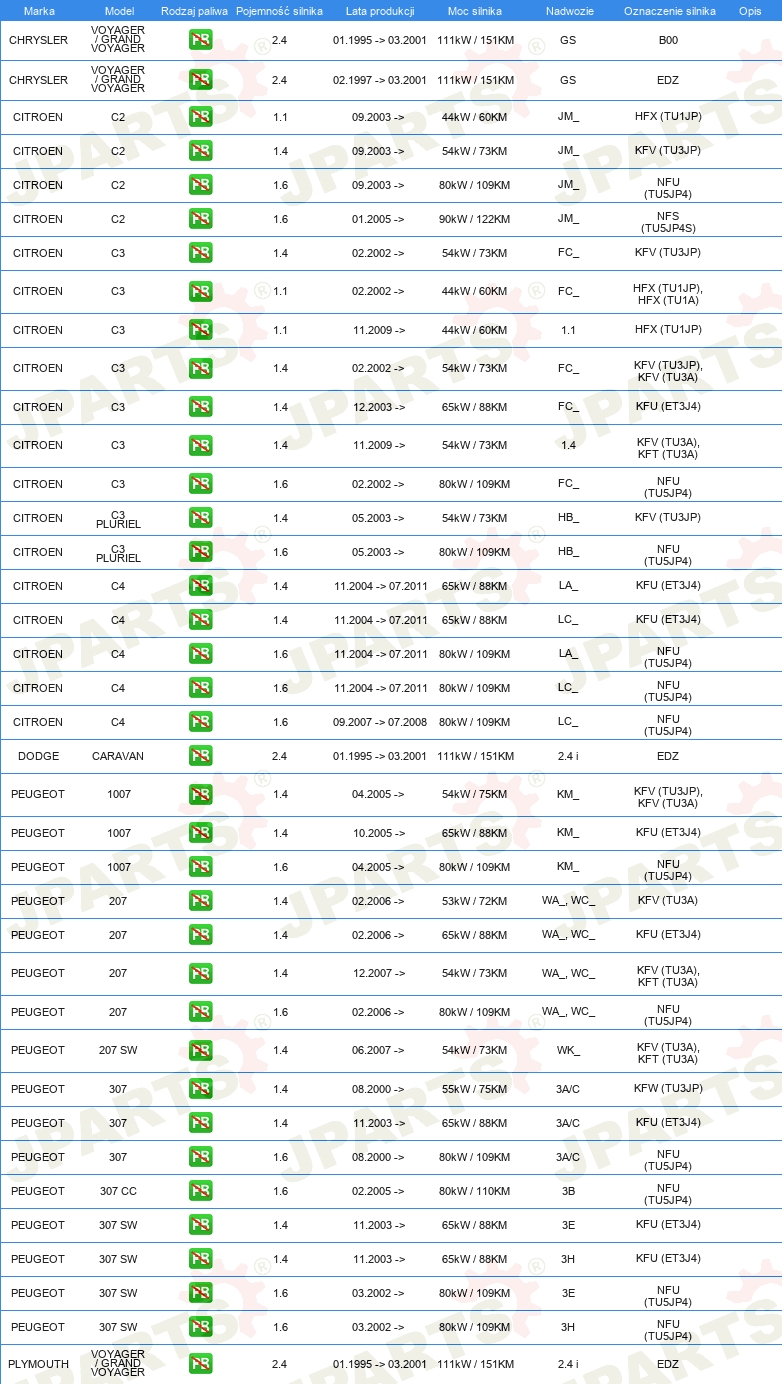Screen dimensions: 782x1384
Task: Select the PLYMOUTH brand cell
Action: (38, 1364)
